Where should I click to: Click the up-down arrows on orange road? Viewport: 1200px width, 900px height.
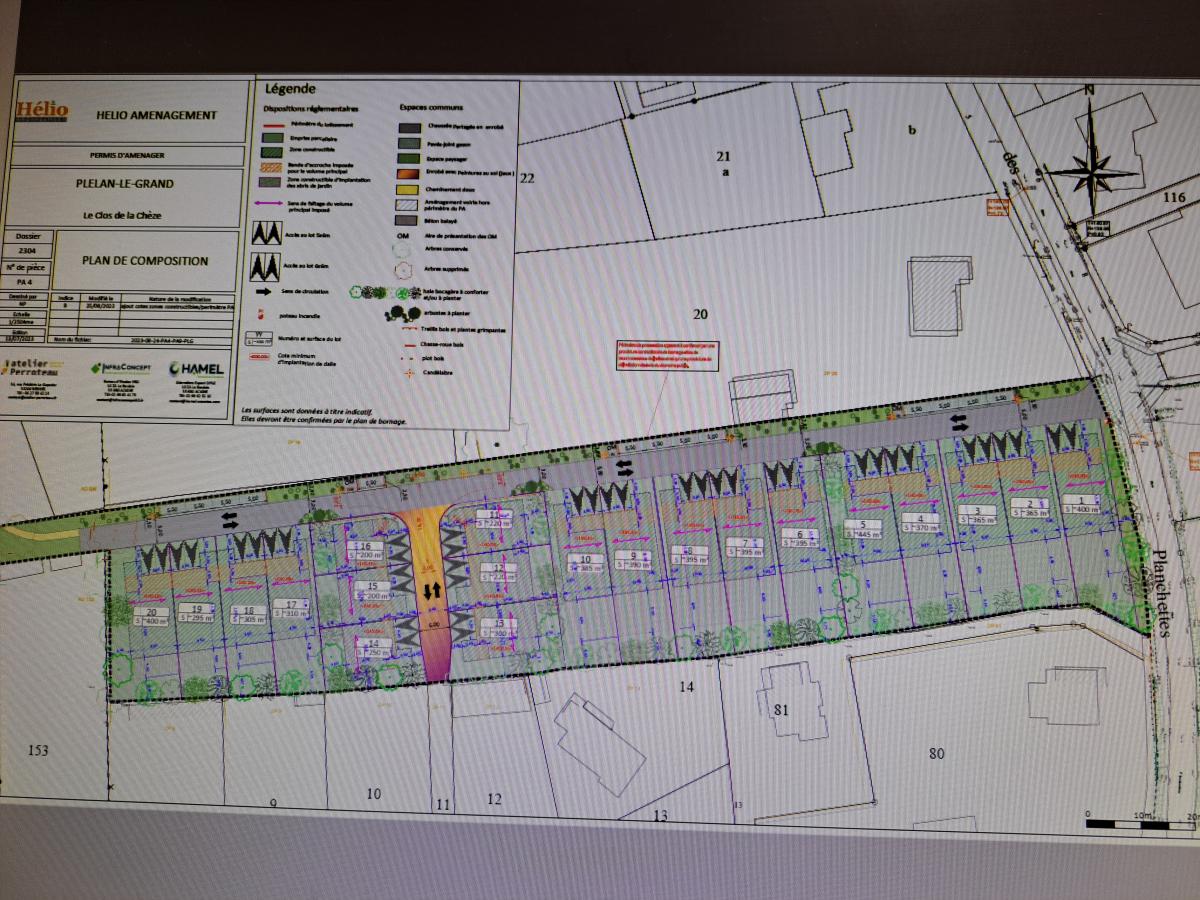coord(432,591)
